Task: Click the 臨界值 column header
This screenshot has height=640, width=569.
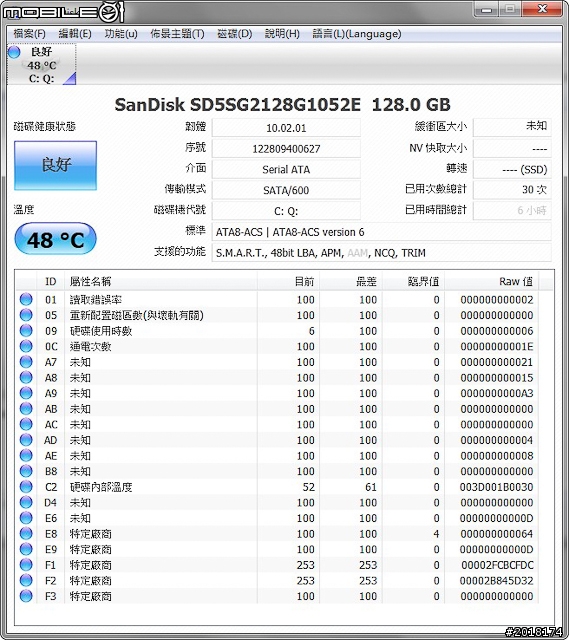Action: pos(413,281)
